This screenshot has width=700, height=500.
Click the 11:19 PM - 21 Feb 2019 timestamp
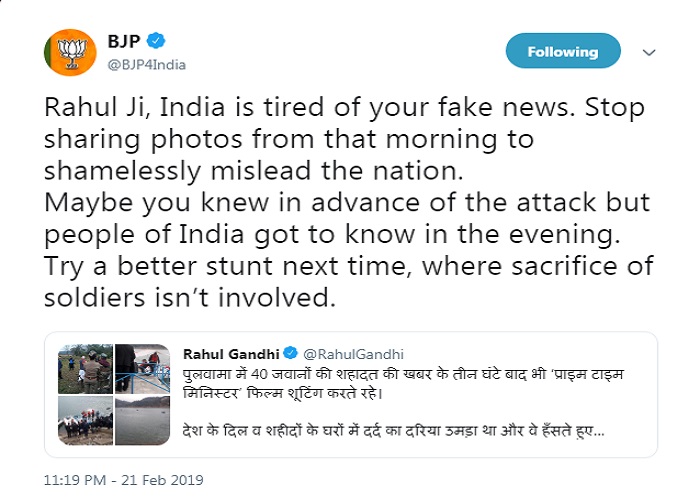tap(124, 481)
